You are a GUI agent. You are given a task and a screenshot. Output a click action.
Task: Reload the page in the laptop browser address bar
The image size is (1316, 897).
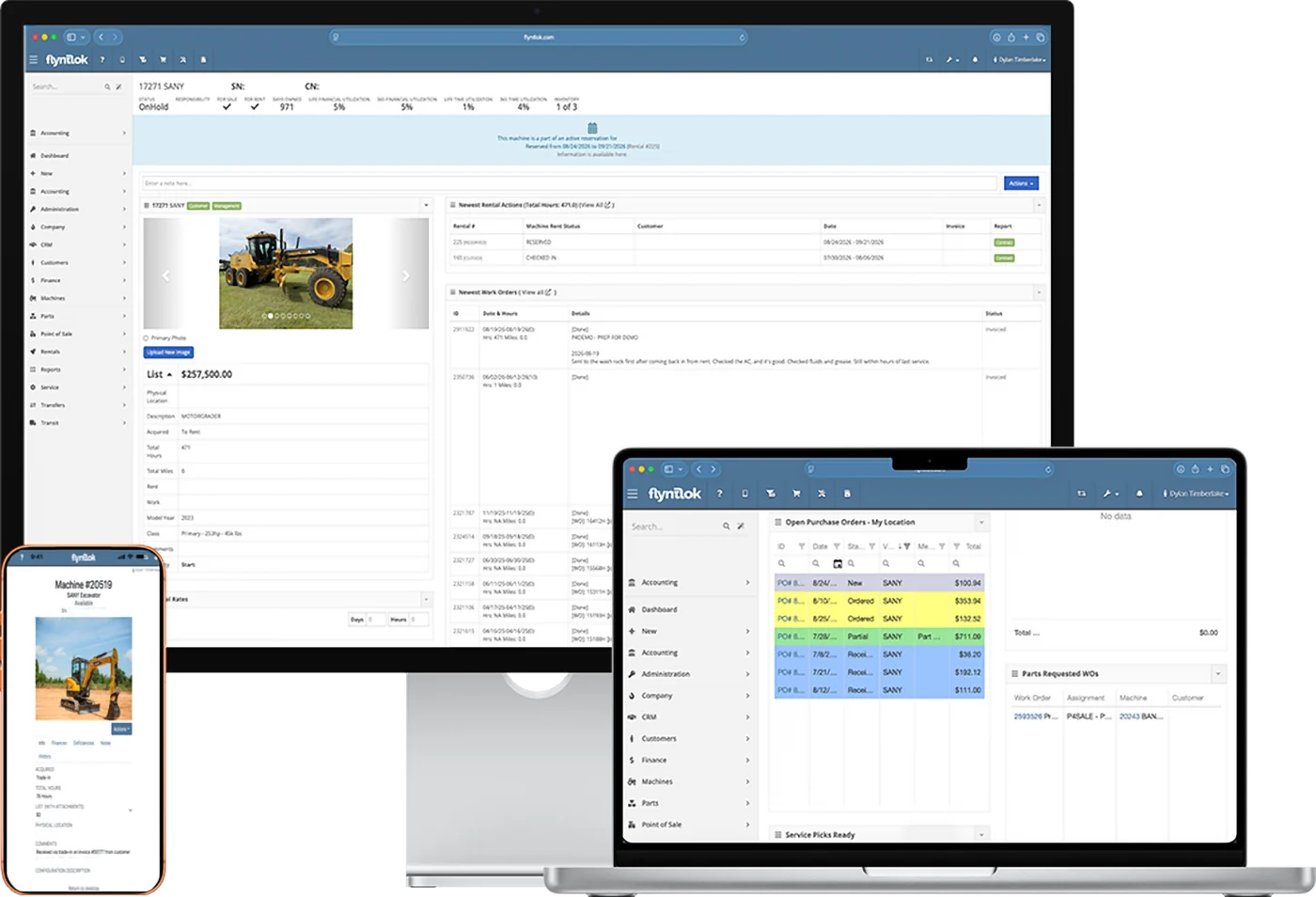[x=1048, y=469]
